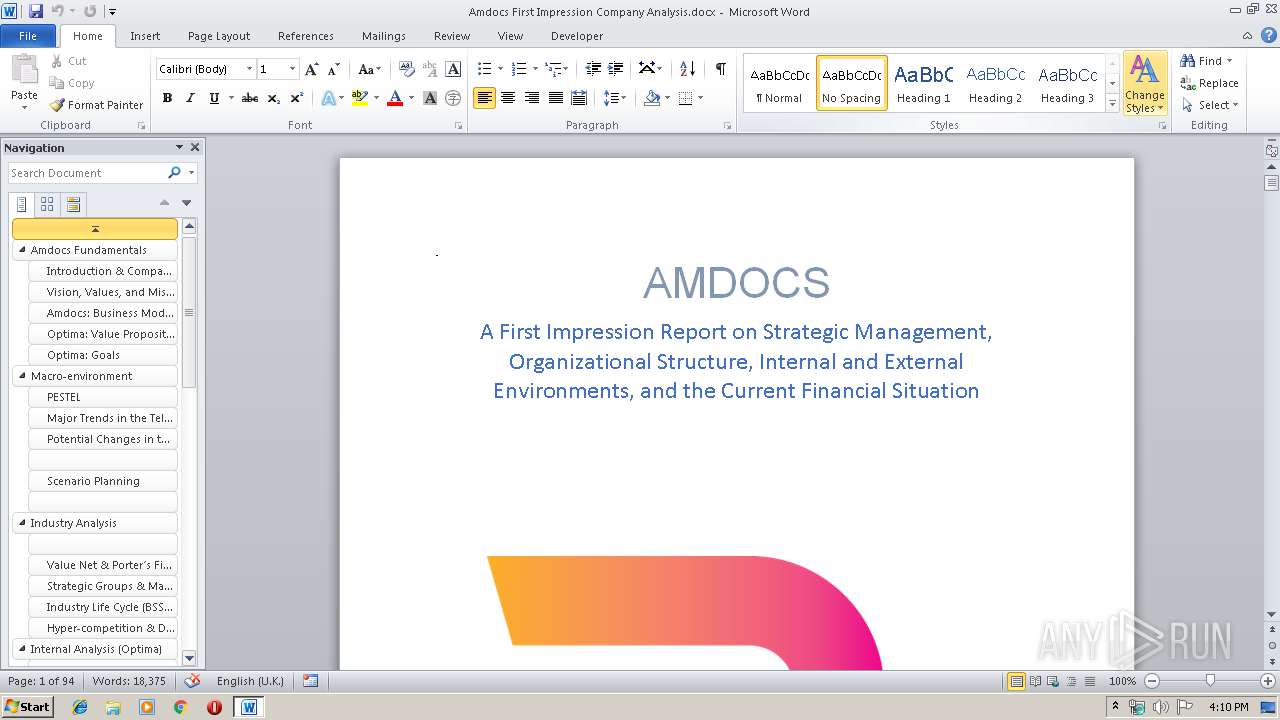The image size is (1280, 720).
Task: Sort the selected text
Action: click(687, 69)
